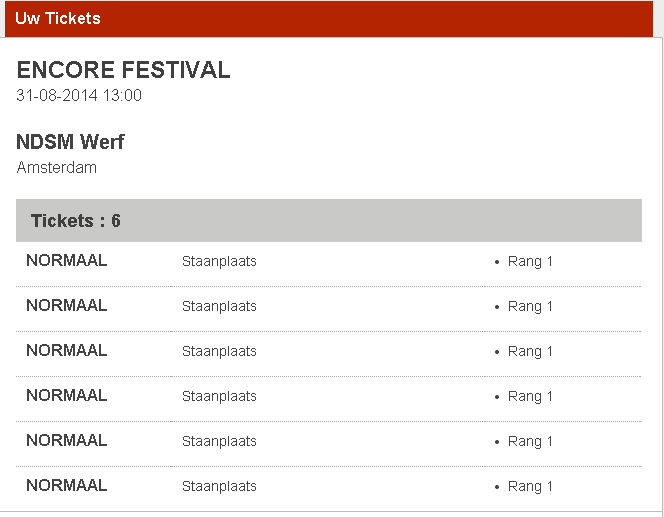Click Staanplaats in the fourth ticket row

tap(219, 397)
